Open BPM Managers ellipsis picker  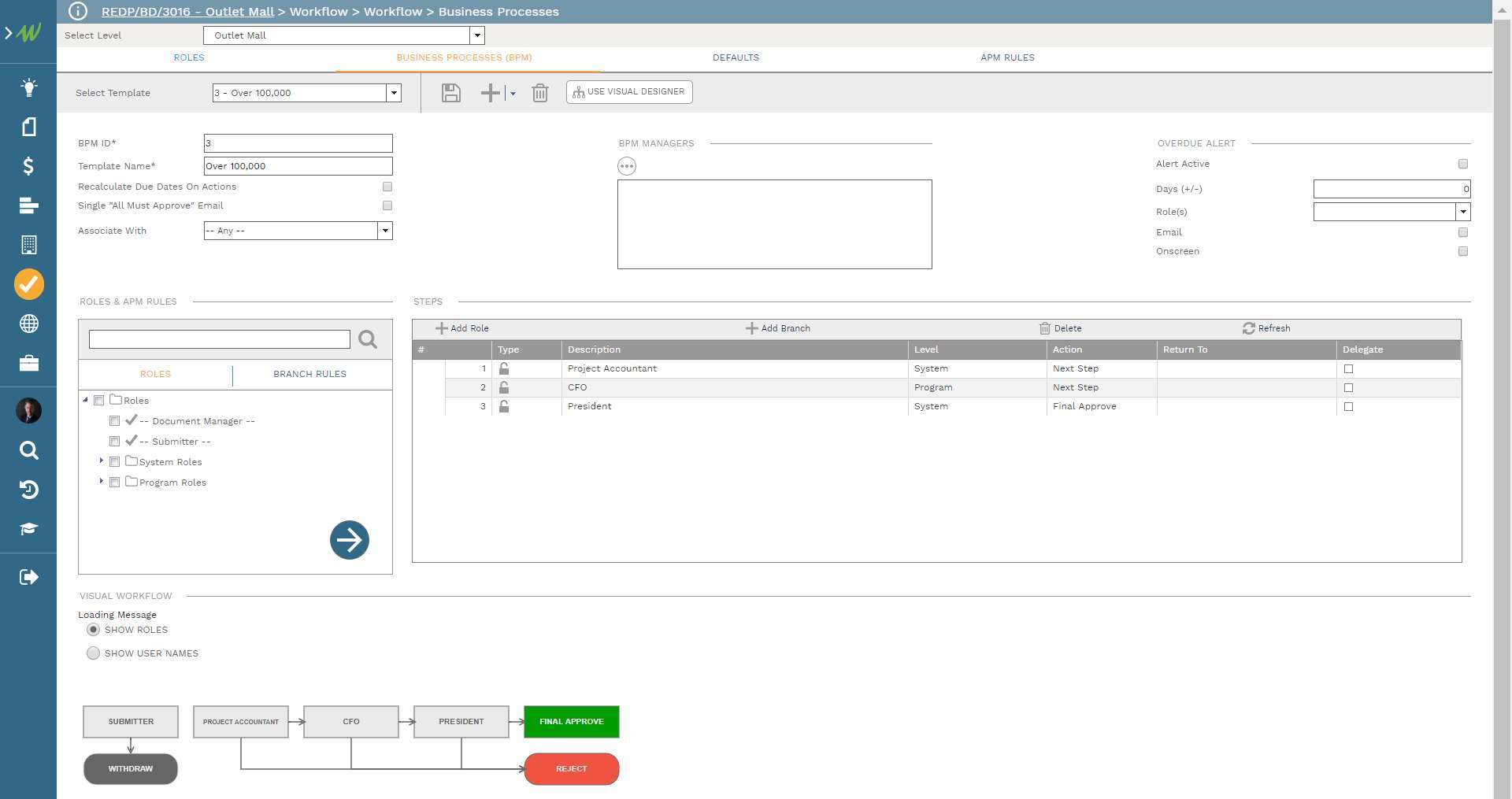pos(627,166)
